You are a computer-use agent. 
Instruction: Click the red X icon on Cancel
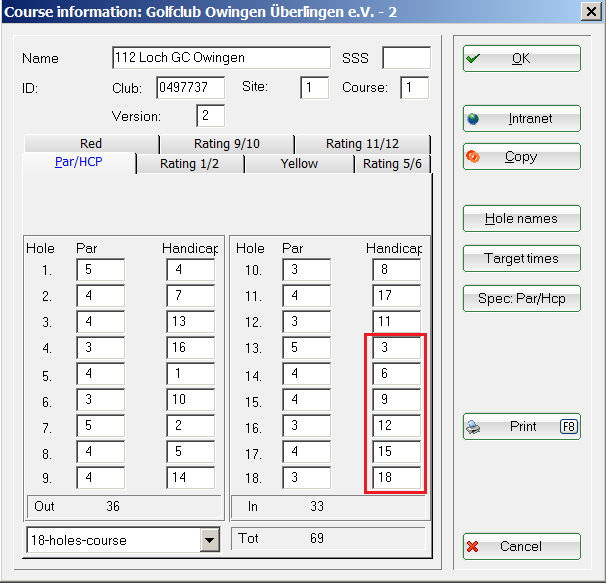point(473,547)
